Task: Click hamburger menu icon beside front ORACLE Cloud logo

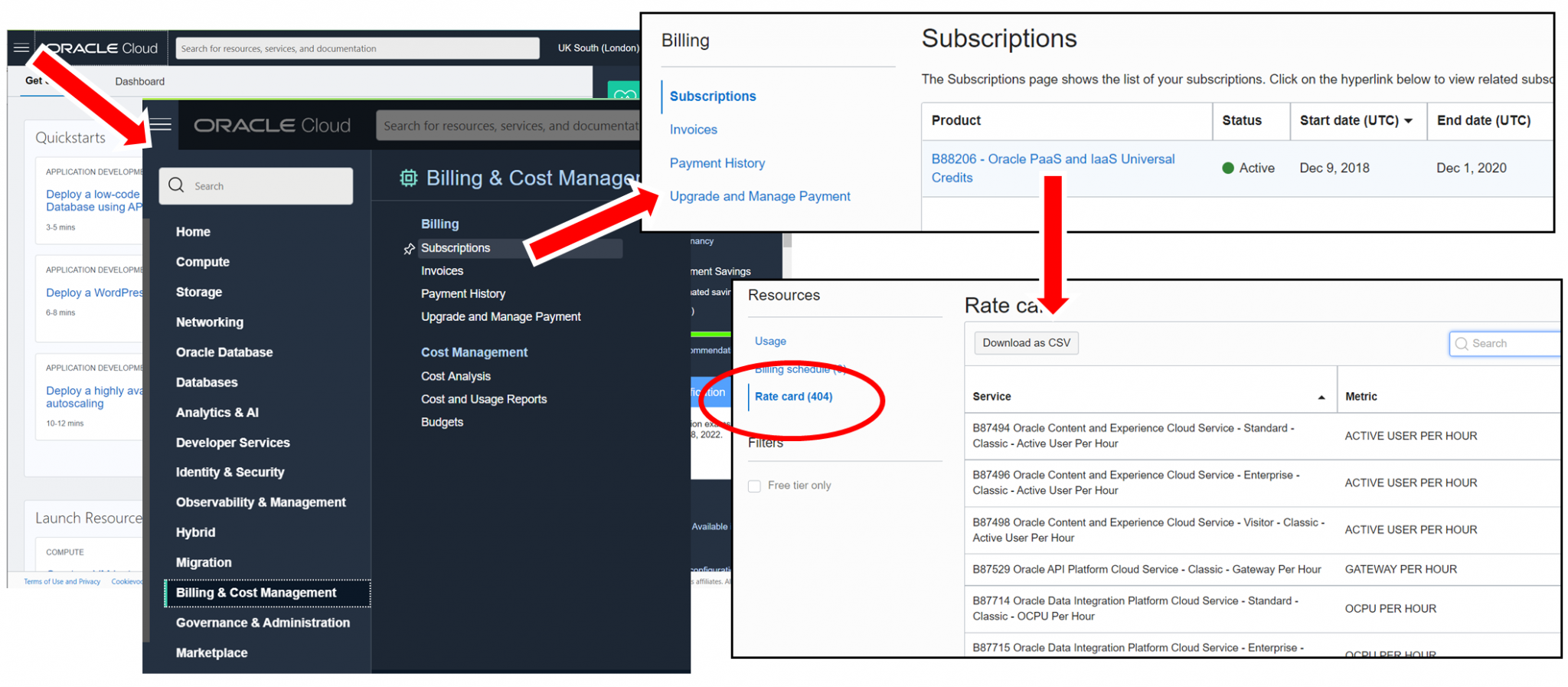Action: pyautogui.click(x=161, y=124)
